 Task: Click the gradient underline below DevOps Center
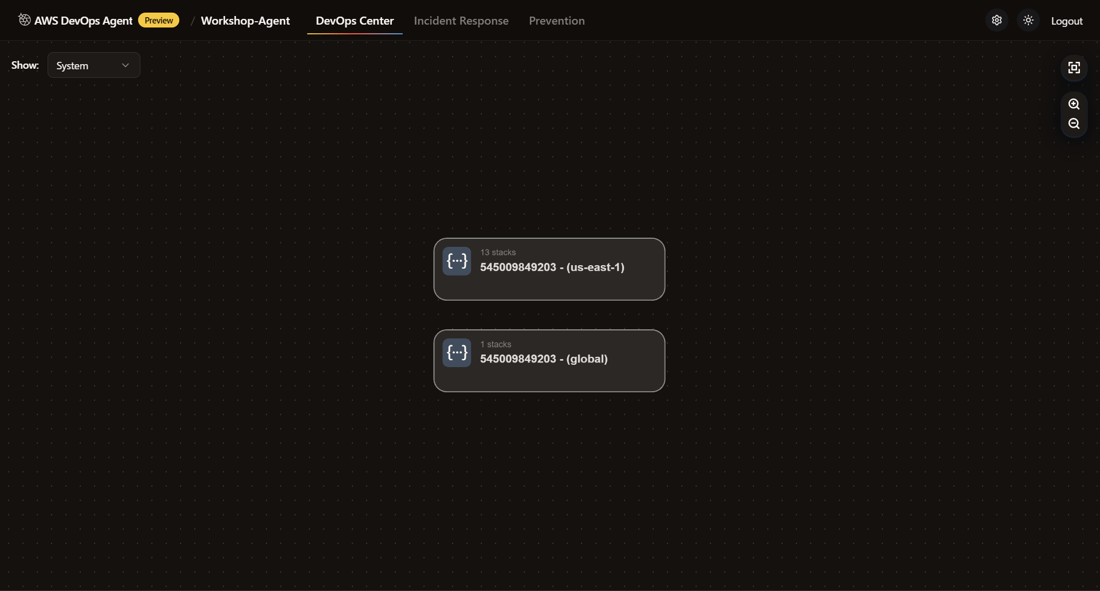point(354,35)
